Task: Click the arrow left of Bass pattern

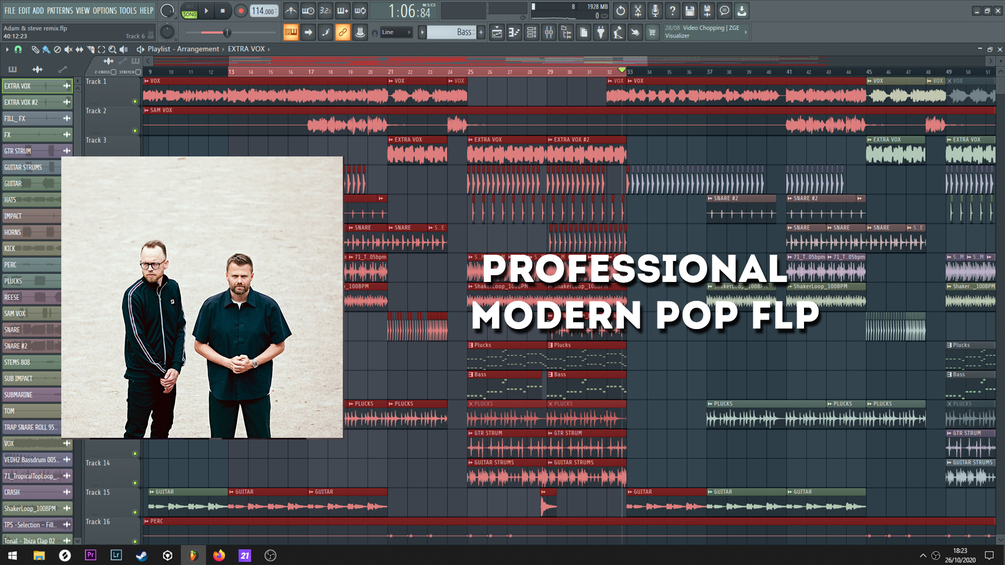Action: pyautogui.click(x=422, y=32)
